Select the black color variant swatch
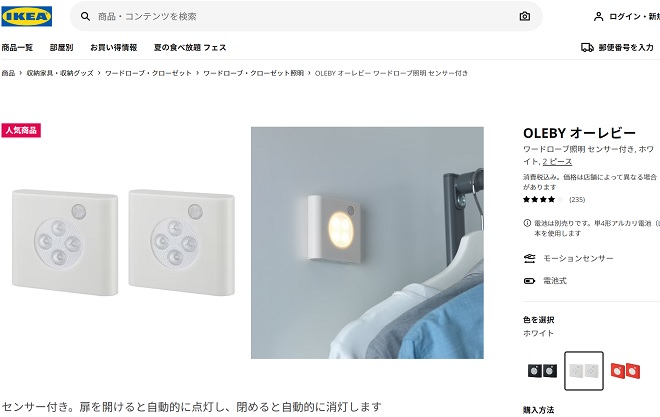The height and width of the screenshot is (417, 660). tap(542, 371)
